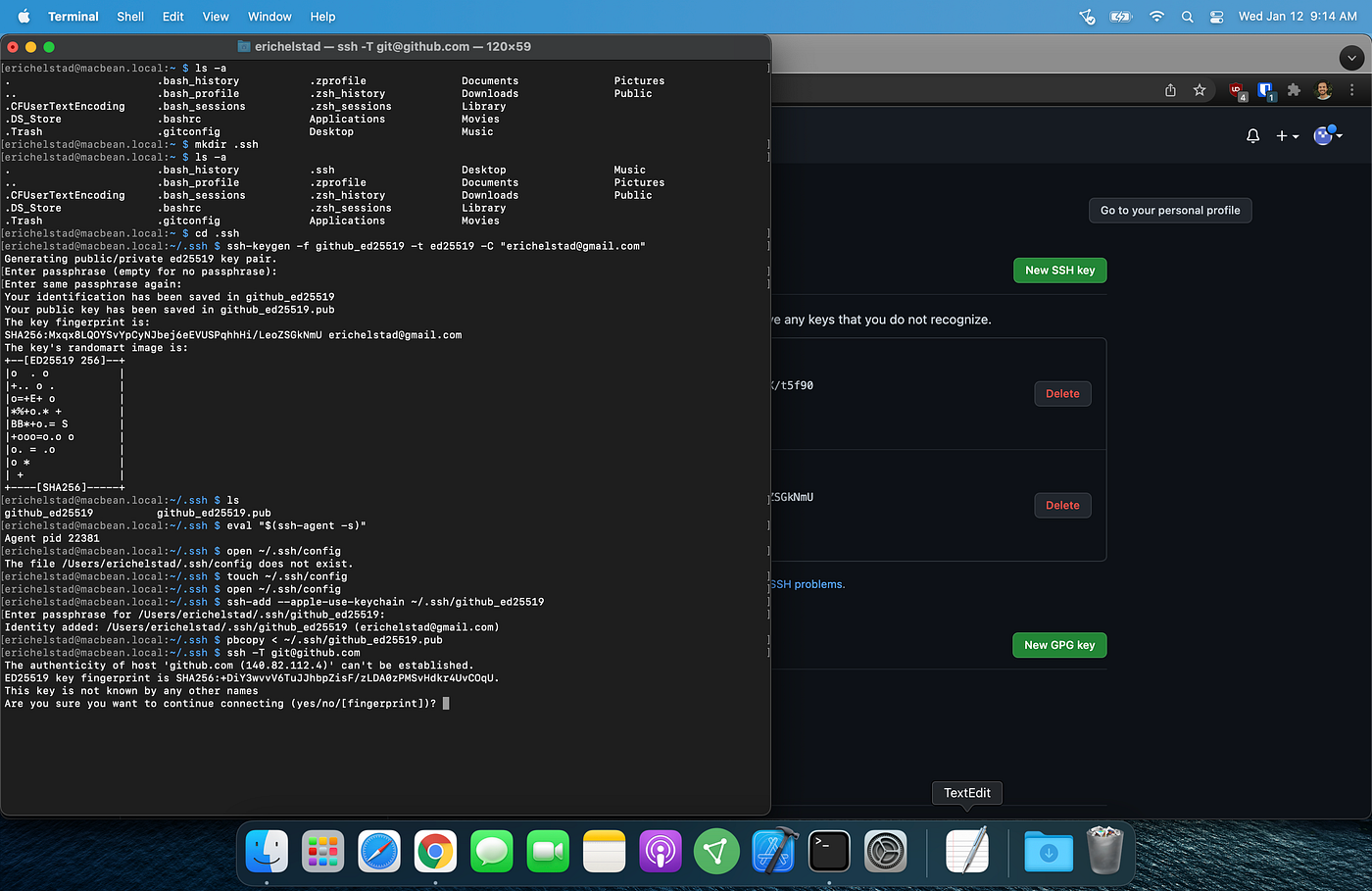Open Chrome three-dot menu
Viewport: 1372px width, 891px height.
click(x=1352, y=90)
